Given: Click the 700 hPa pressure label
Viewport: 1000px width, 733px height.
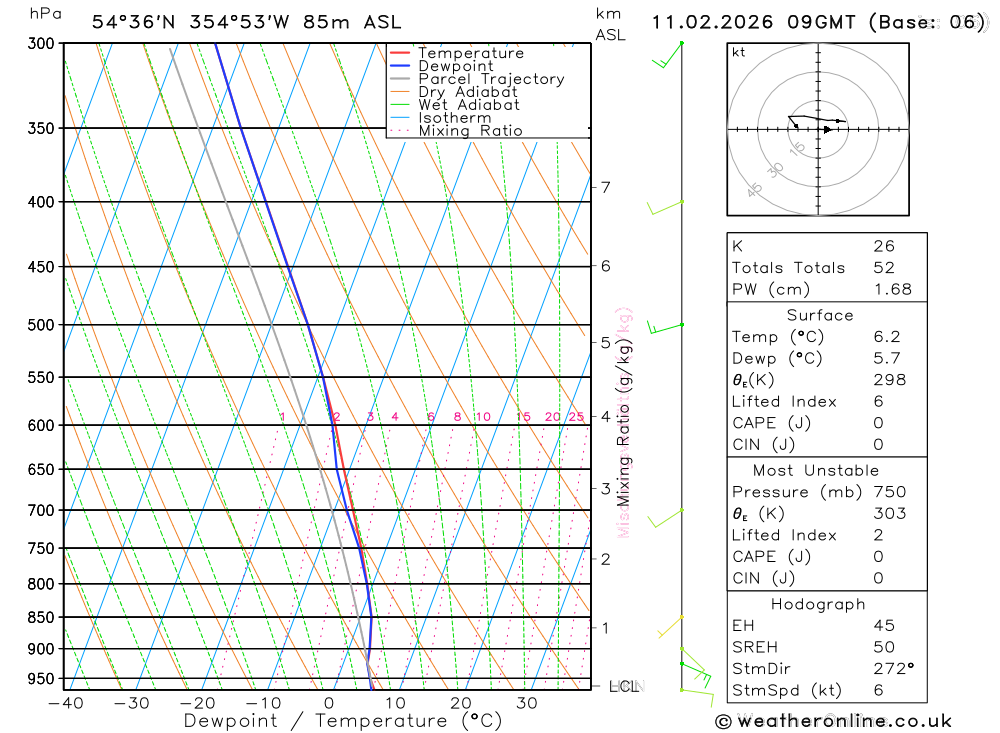Looking at the screenshot, I should (41, 510).
